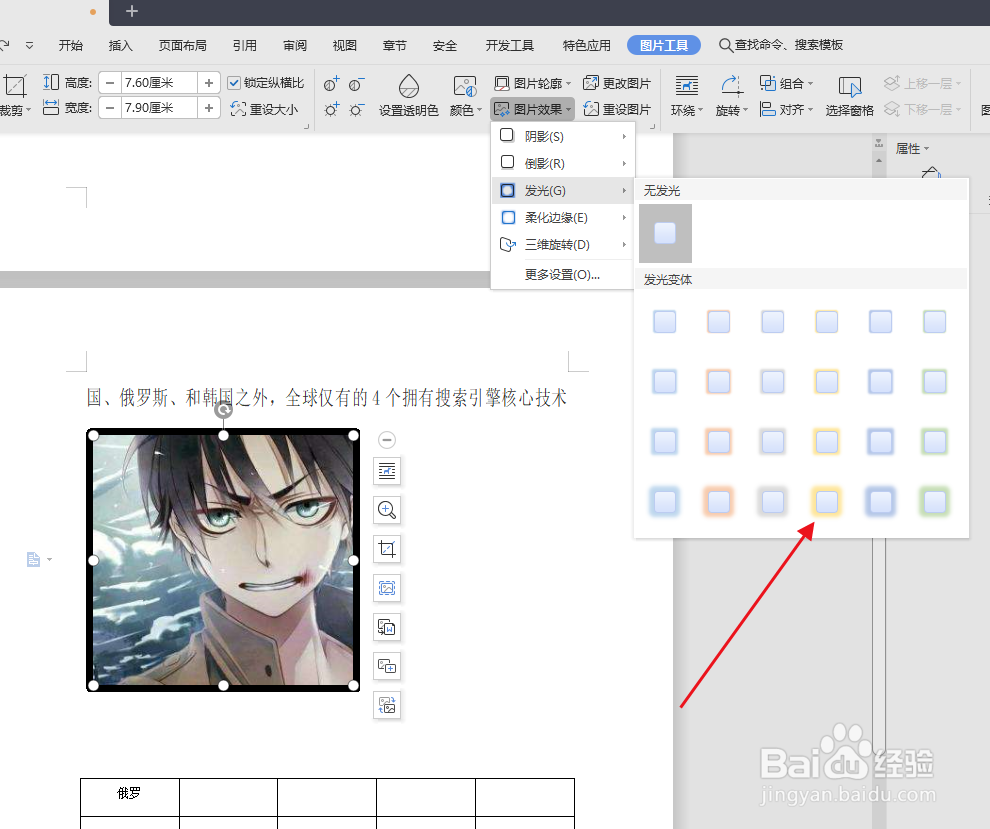Open the Rotate (旋转) options

[x=731, y=95]
